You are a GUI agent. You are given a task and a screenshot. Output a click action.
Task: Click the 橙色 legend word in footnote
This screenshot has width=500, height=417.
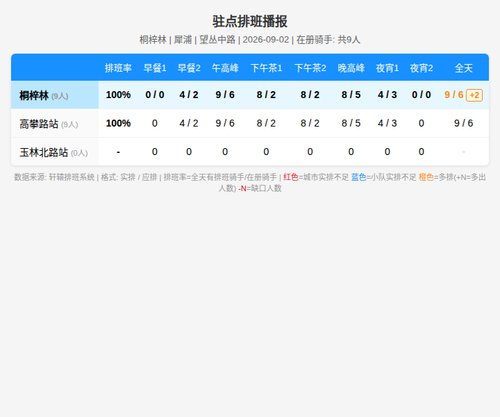(426, 177)
